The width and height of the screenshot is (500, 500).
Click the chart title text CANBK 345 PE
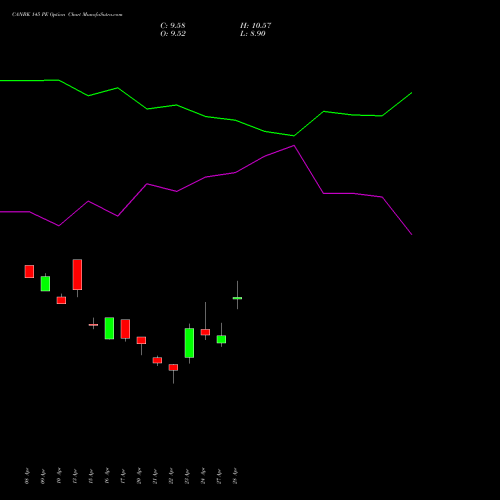click(30, 15)
